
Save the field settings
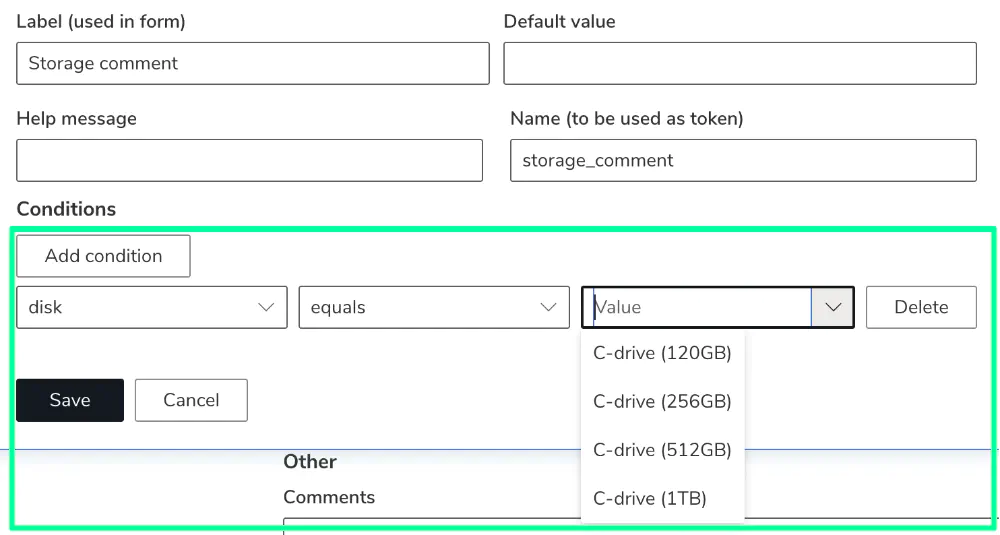(x=70, y=400)
